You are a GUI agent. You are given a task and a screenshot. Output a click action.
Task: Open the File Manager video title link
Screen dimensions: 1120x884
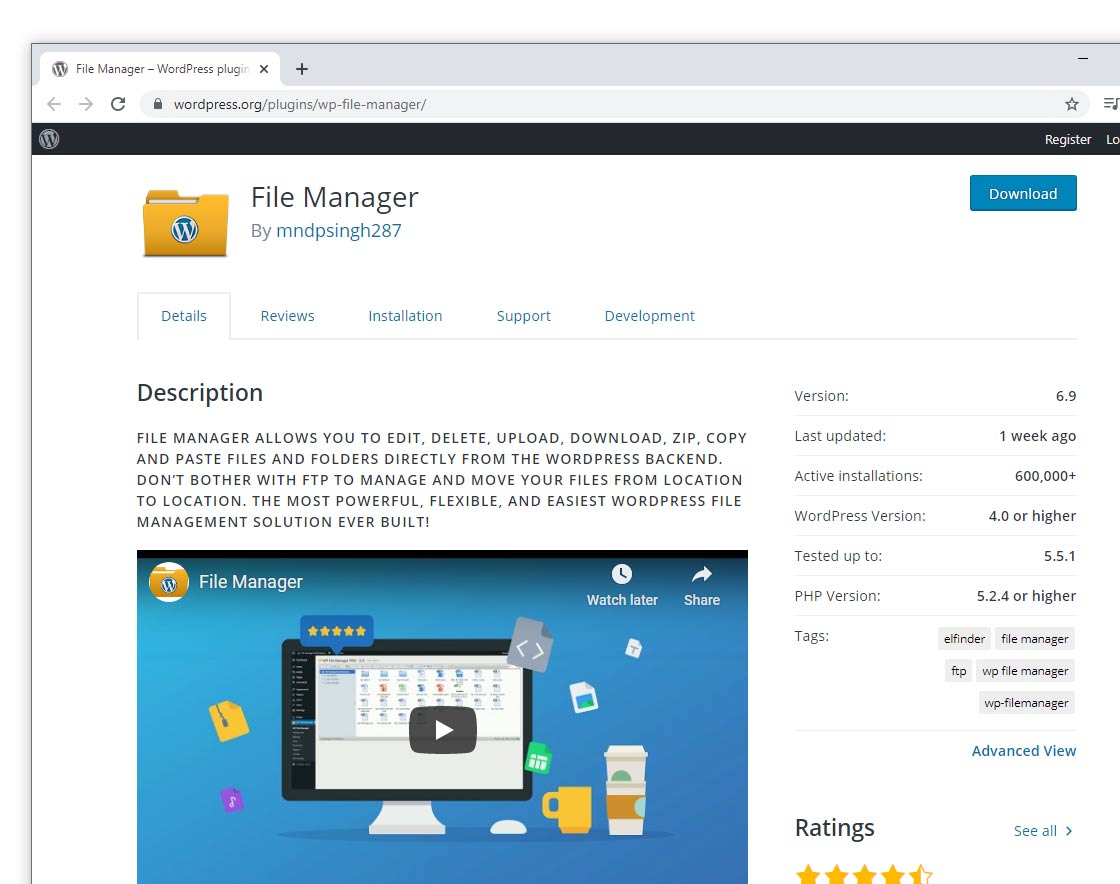coord(251,582)
